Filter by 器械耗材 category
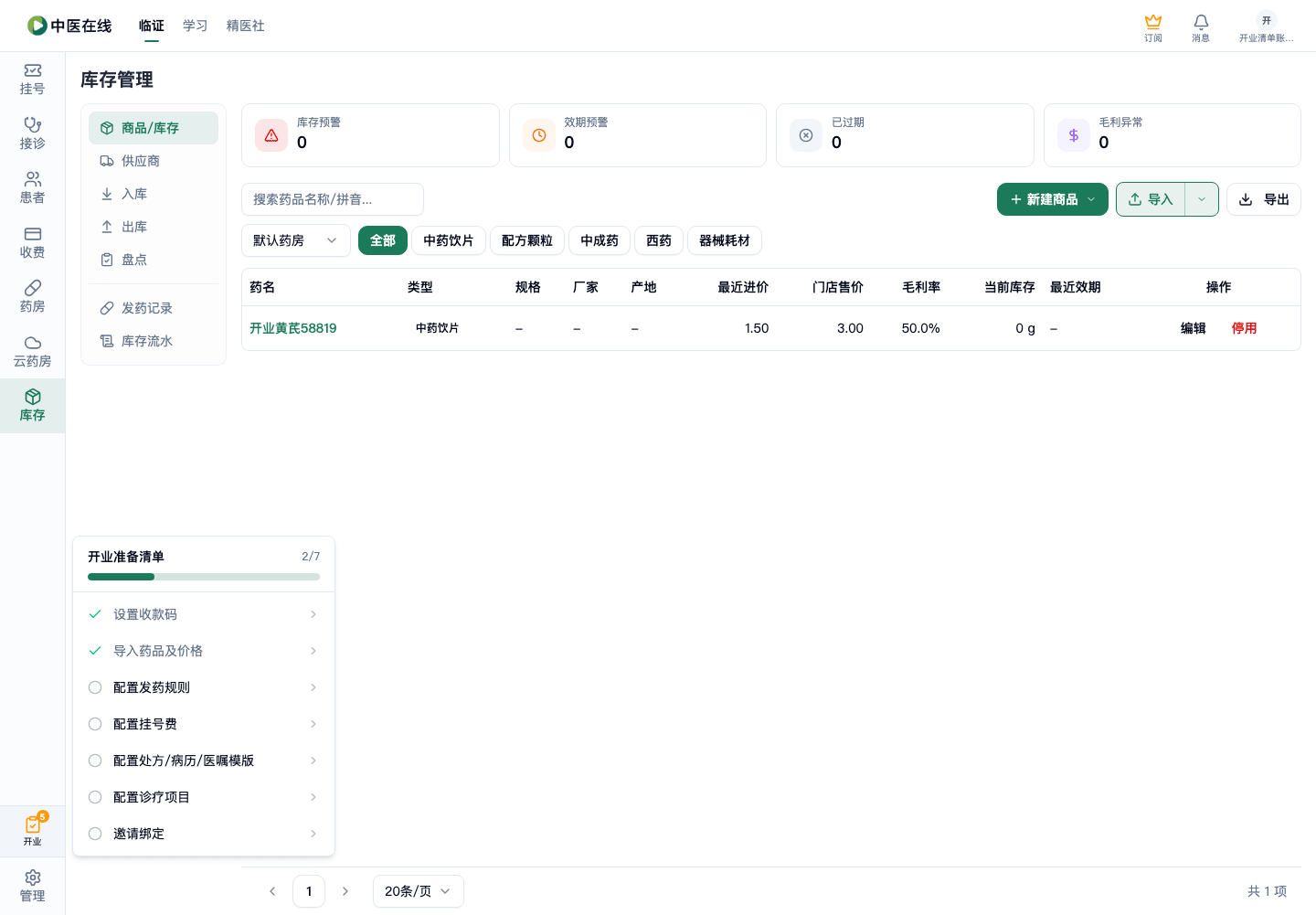The height and width of the screenshot is (915, 1316). (725, 240)
